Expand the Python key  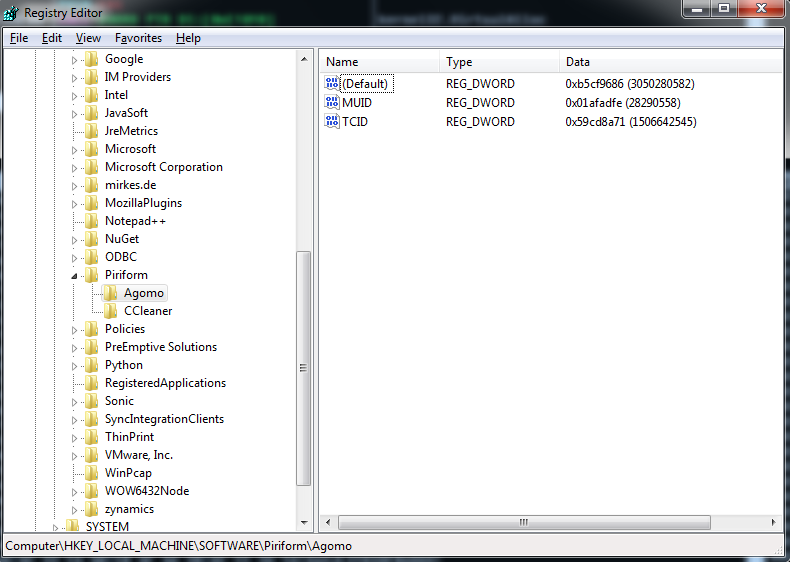tap(75, 366)
